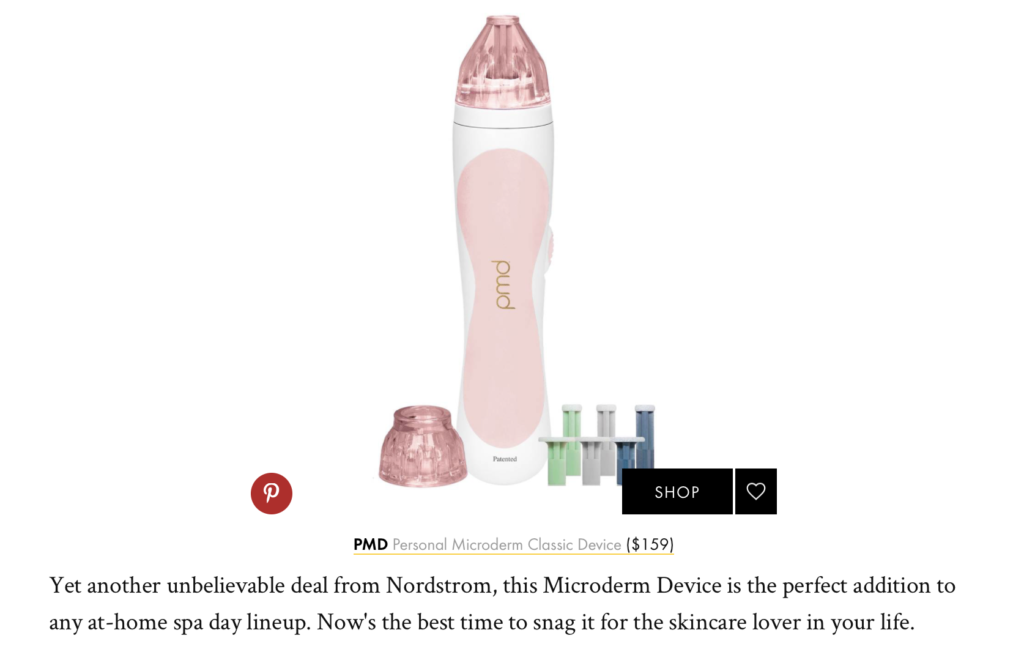Click the black SHOP button

click(677, 491)
